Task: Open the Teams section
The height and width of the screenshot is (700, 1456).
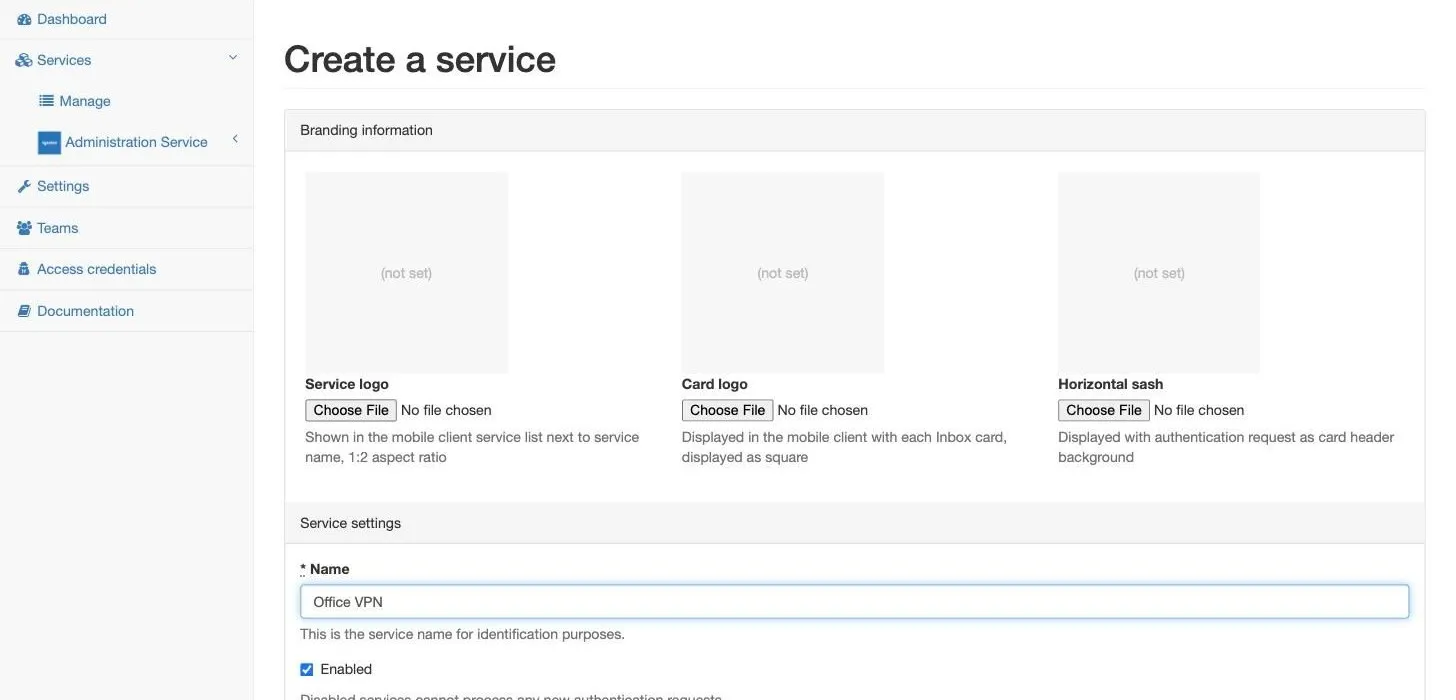Action: coord(58,228)
